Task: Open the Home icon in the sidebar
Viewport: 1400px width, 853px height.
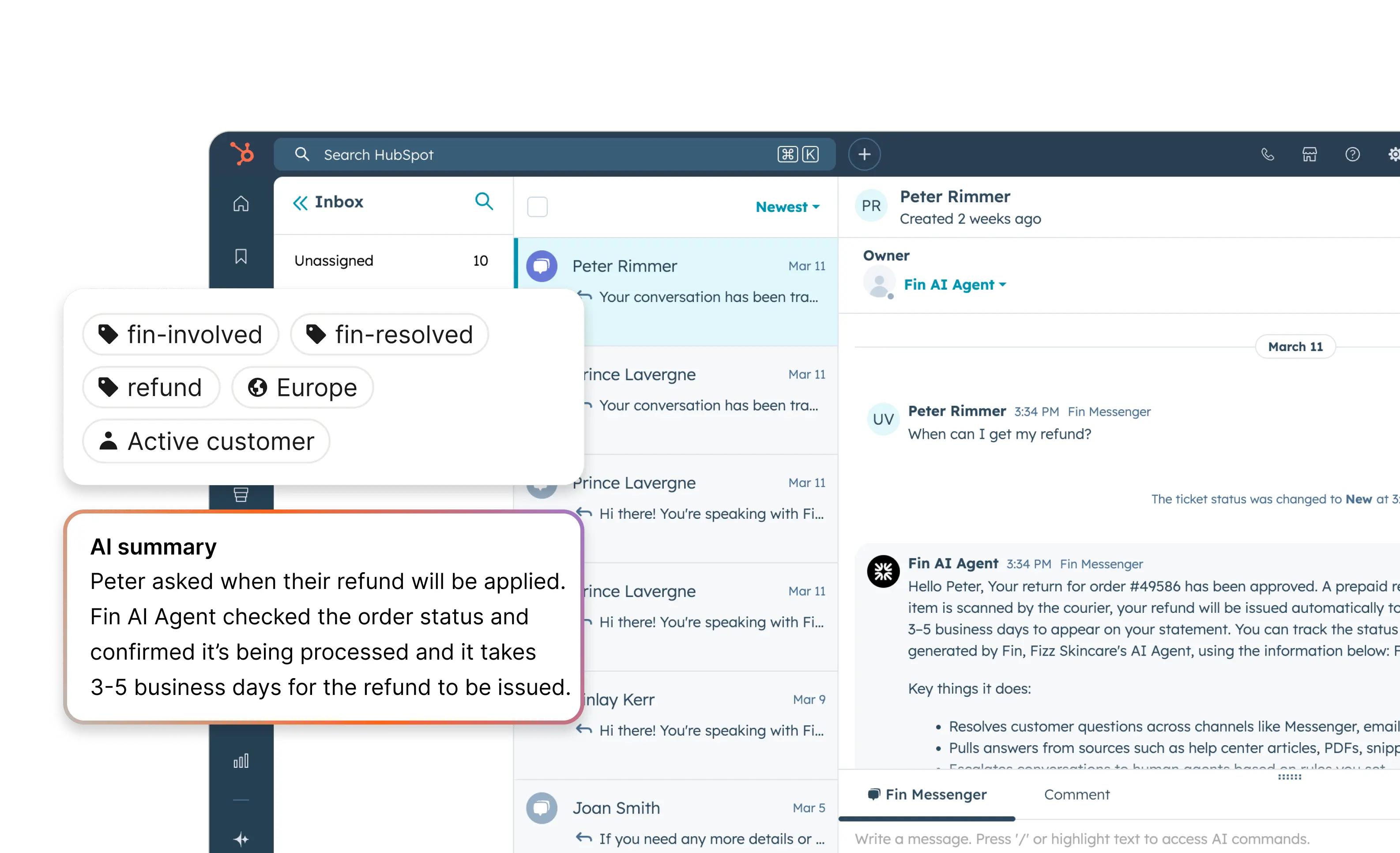Action: [x=241, y=204]
